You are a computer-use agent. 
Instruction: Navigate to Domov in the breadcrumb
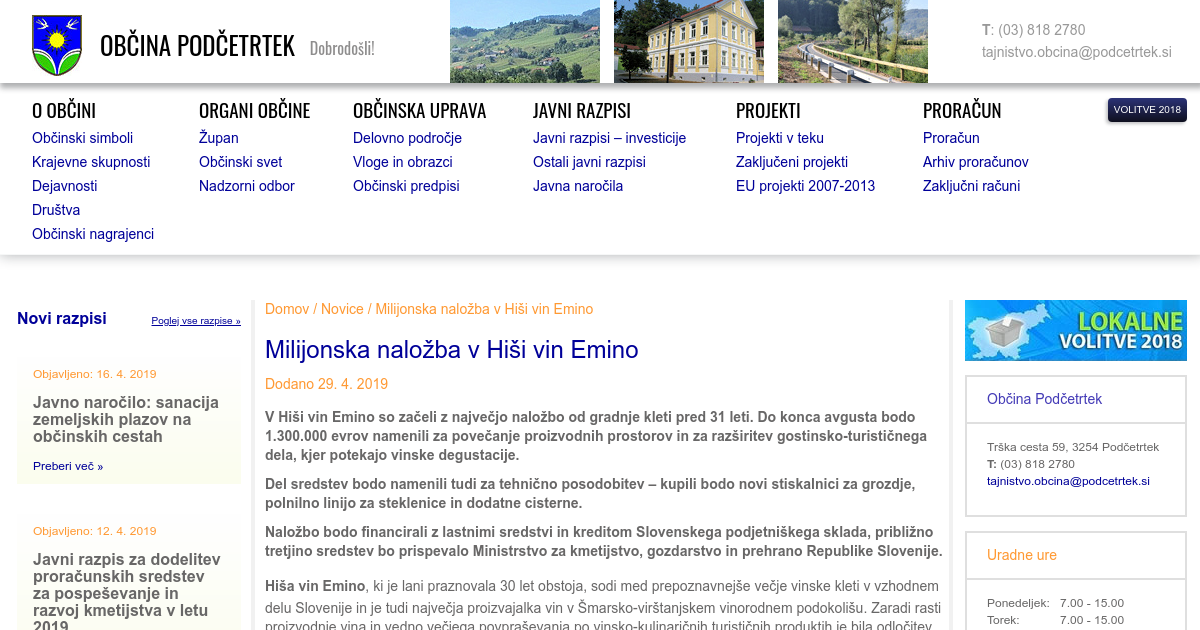tap(286, 309)
